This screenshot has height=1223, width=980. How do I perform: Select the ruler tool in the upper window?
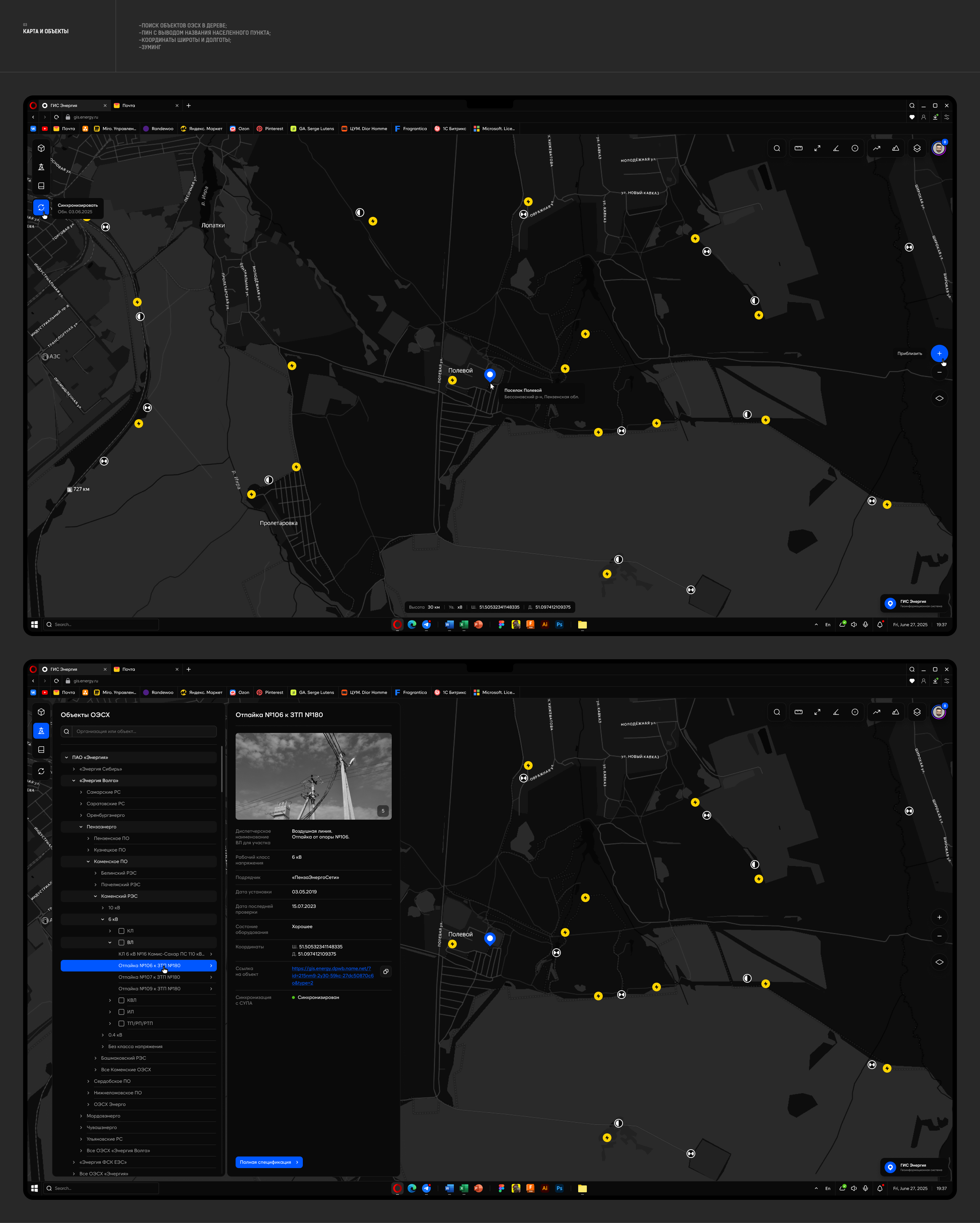tap(799, 148)
